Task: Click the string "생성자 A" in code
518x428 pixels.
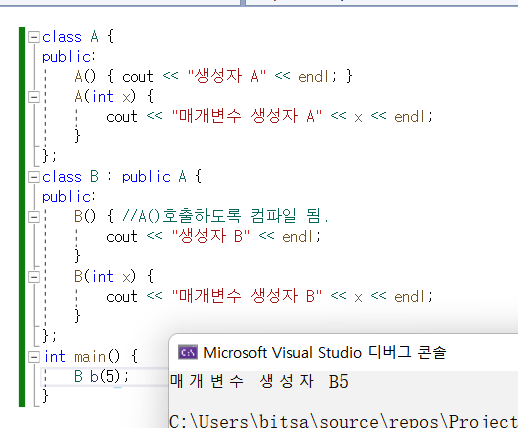Action: pyautogui.click(x=227, y=76)
